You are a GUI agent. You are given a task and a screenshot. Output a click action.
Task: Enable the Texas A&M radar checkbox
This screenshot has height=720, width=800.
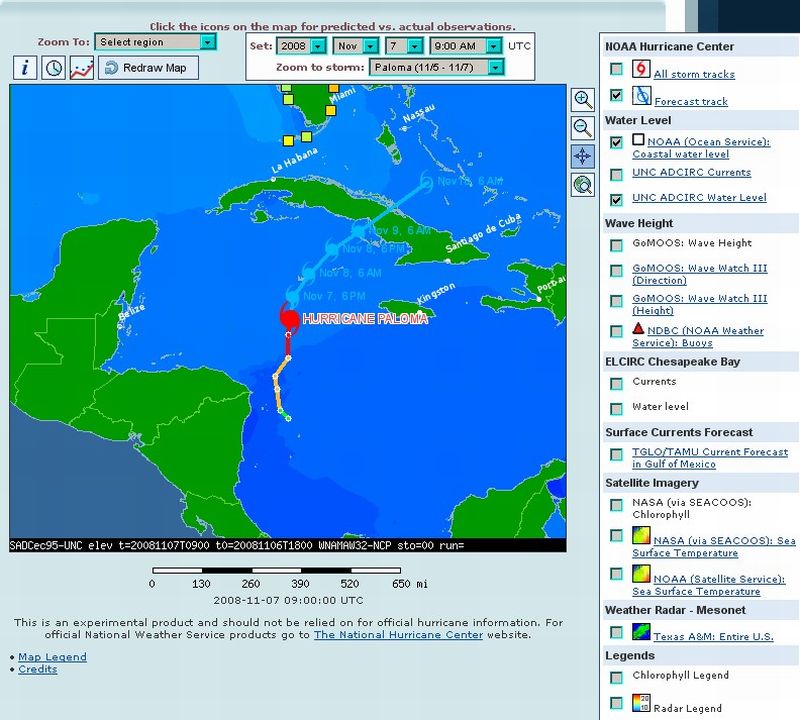616,632
